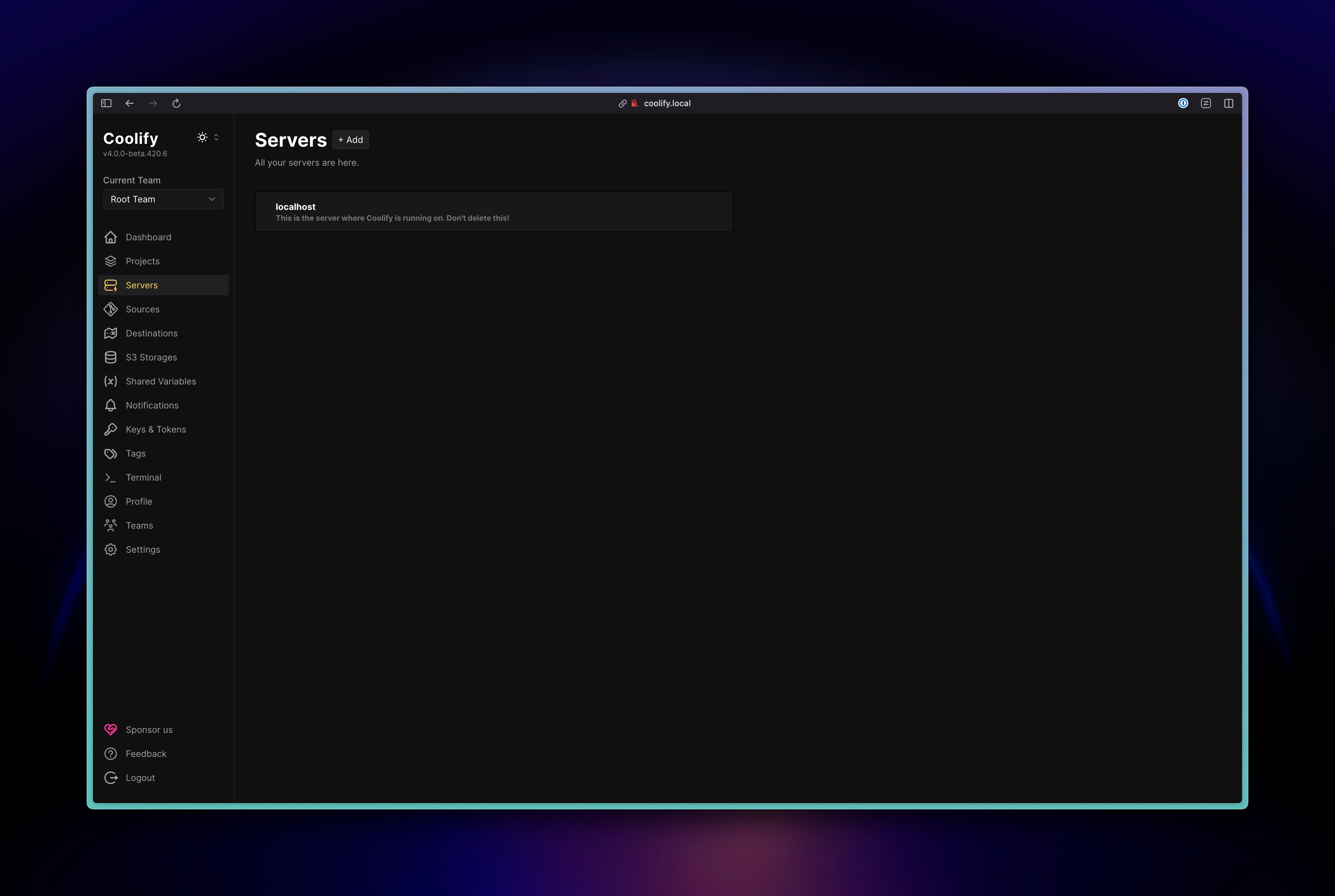Open the Projects layers icon
This screenshot has height=896, width=1335.
click(110, 261)
